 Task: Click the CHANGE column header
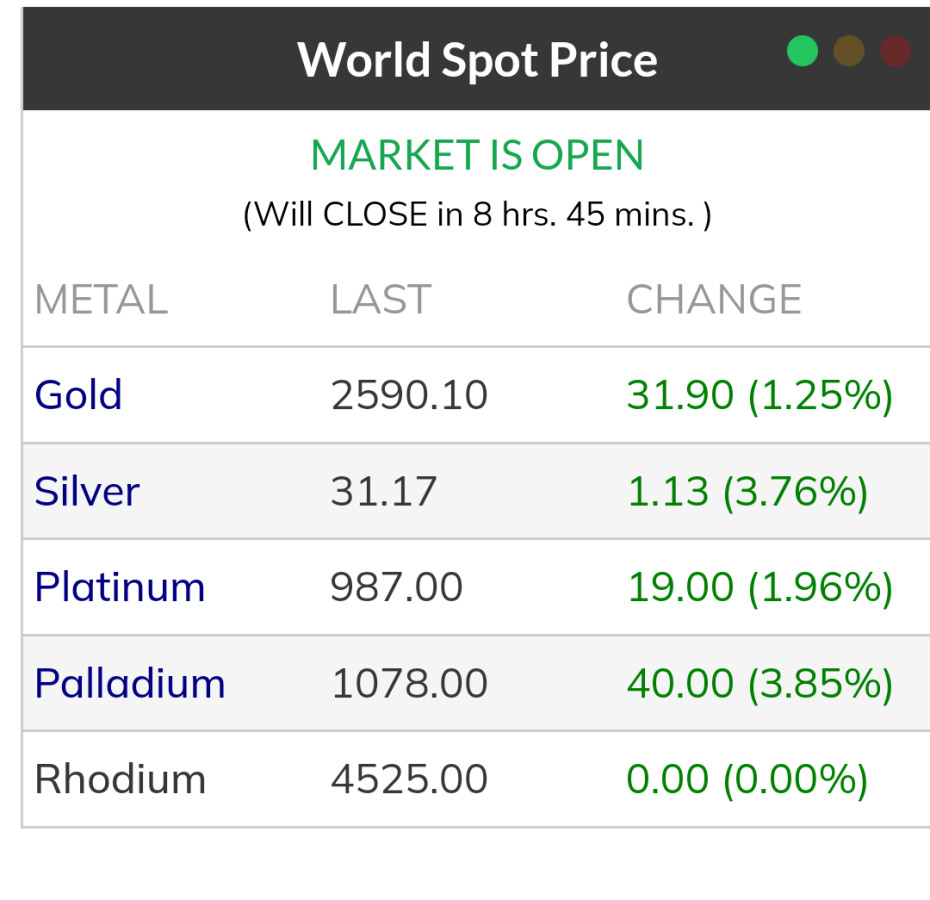click(714, 299)
